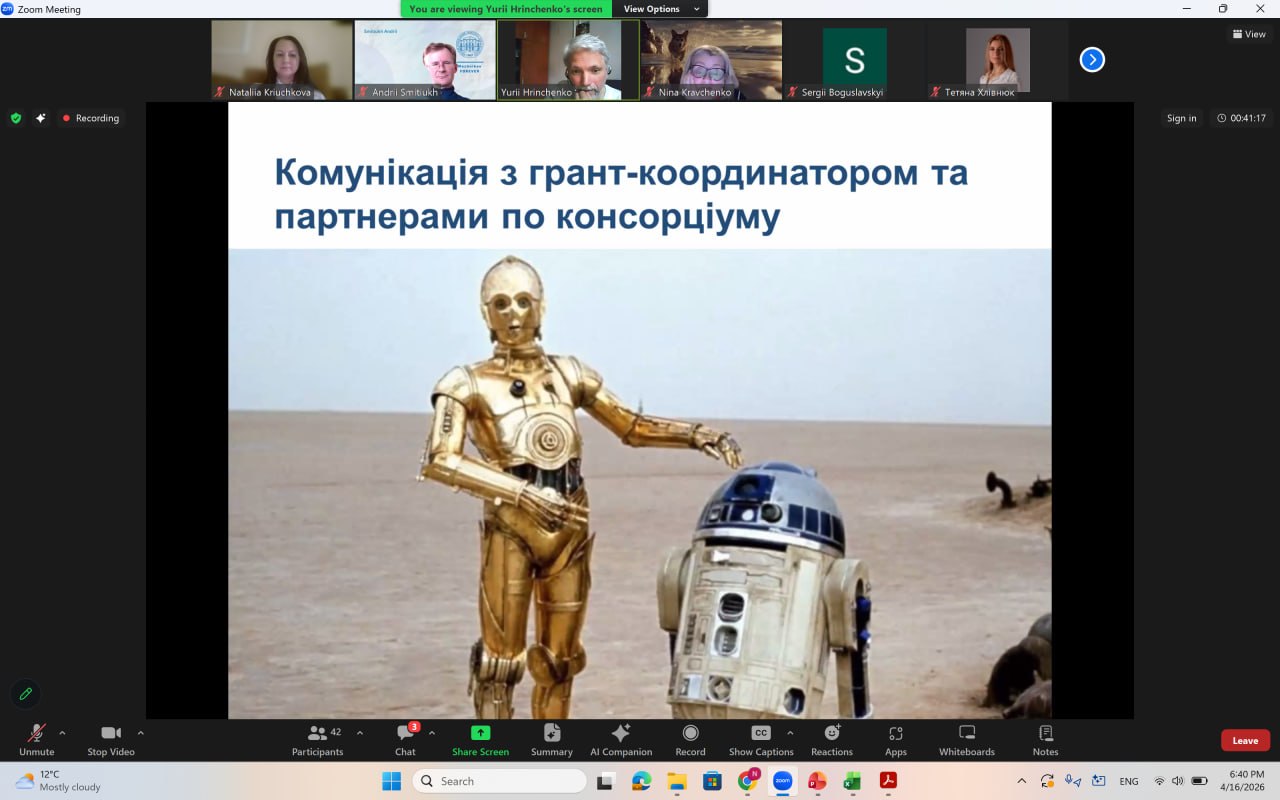Image resolution: width=1280 pixels, height=800 pixels.
Task: Open the Reactions picker
Action: coord(831,739)
